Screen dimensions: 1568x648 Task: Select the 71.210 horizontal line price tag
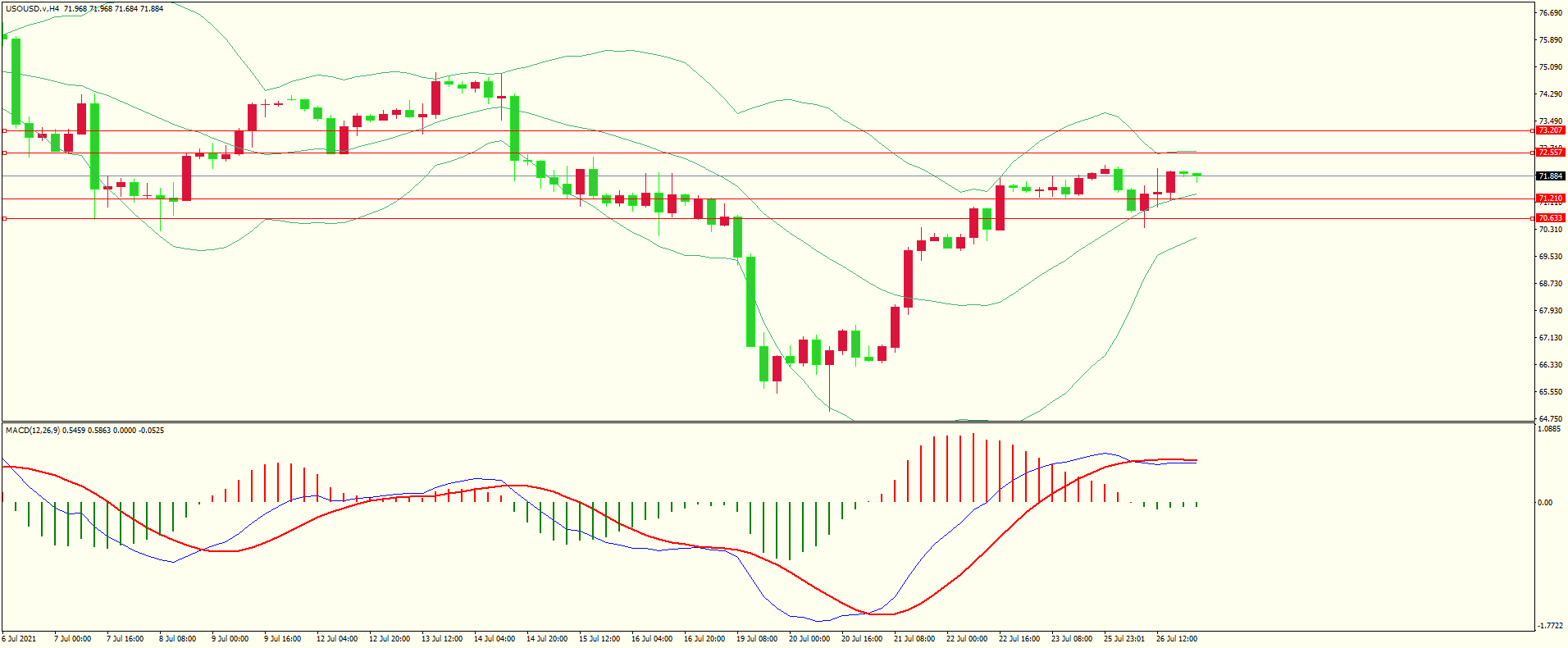coord(1550,199)
